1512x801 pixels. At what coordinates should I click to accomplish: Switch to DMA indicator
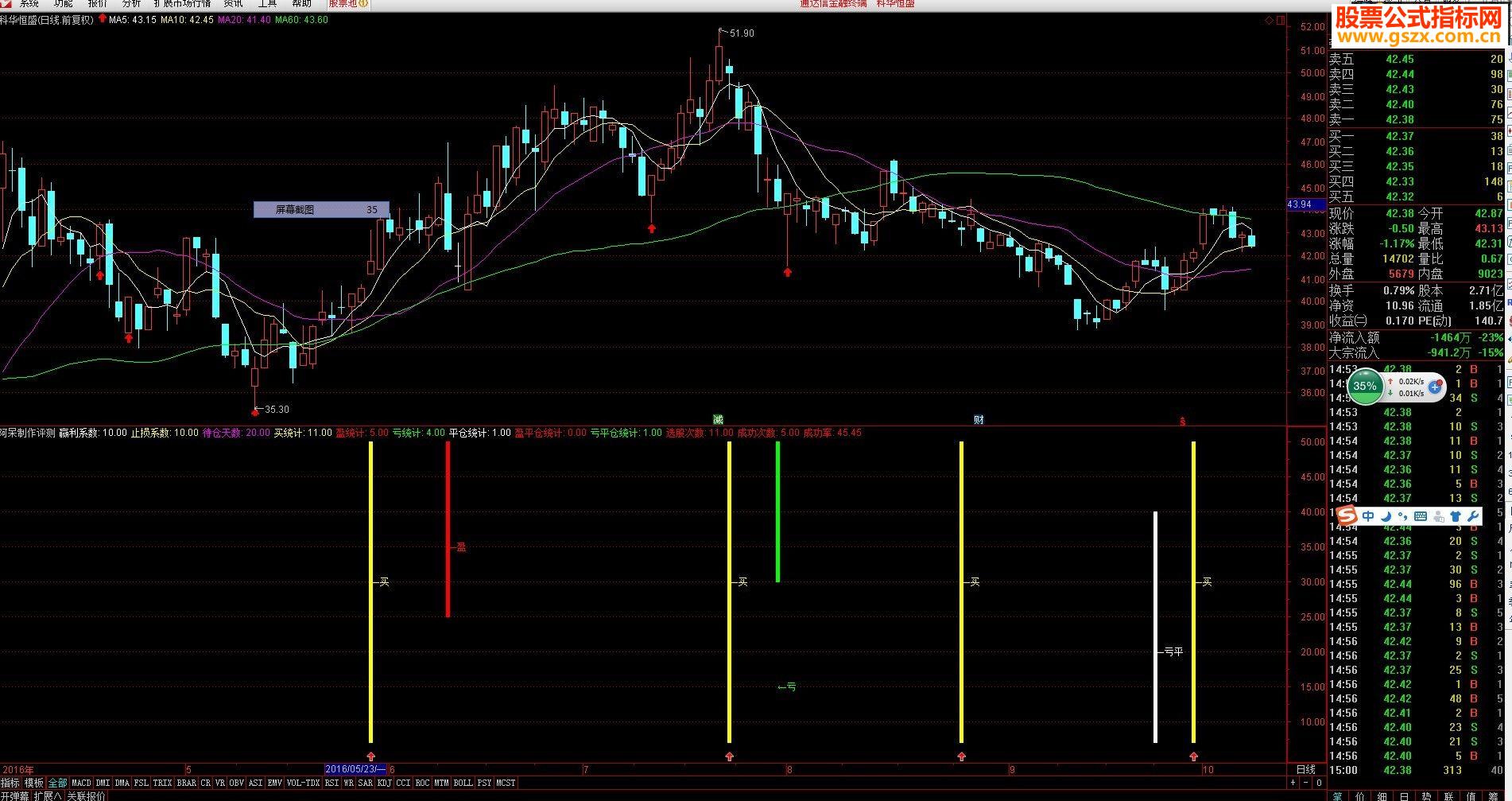coord(122,783)
